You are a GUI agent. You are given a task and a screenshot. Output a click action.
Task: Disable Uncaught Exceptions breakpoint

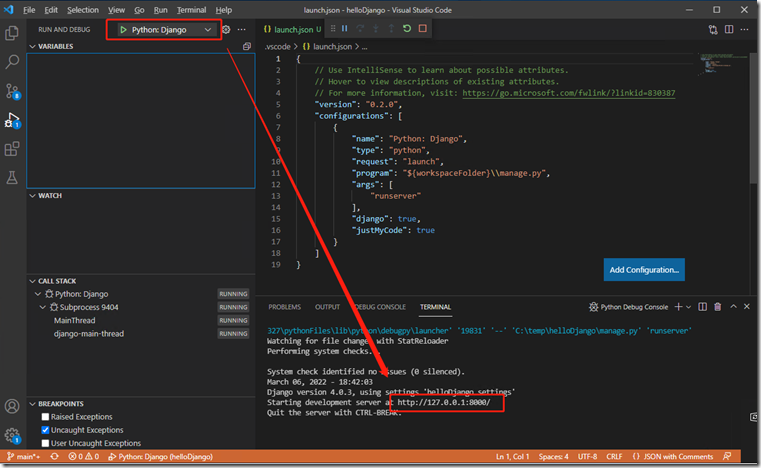coord(45,430)
